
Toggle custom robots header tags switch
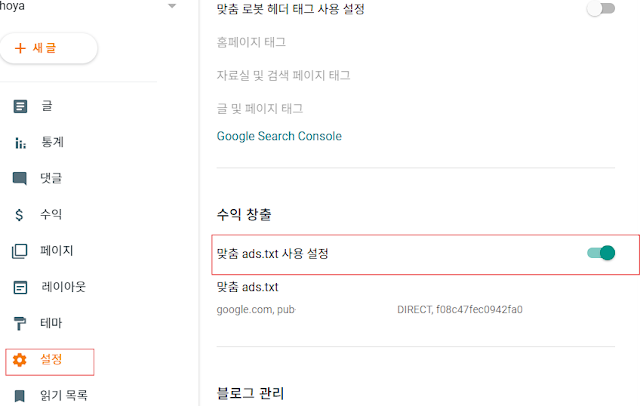pos(600,9)
